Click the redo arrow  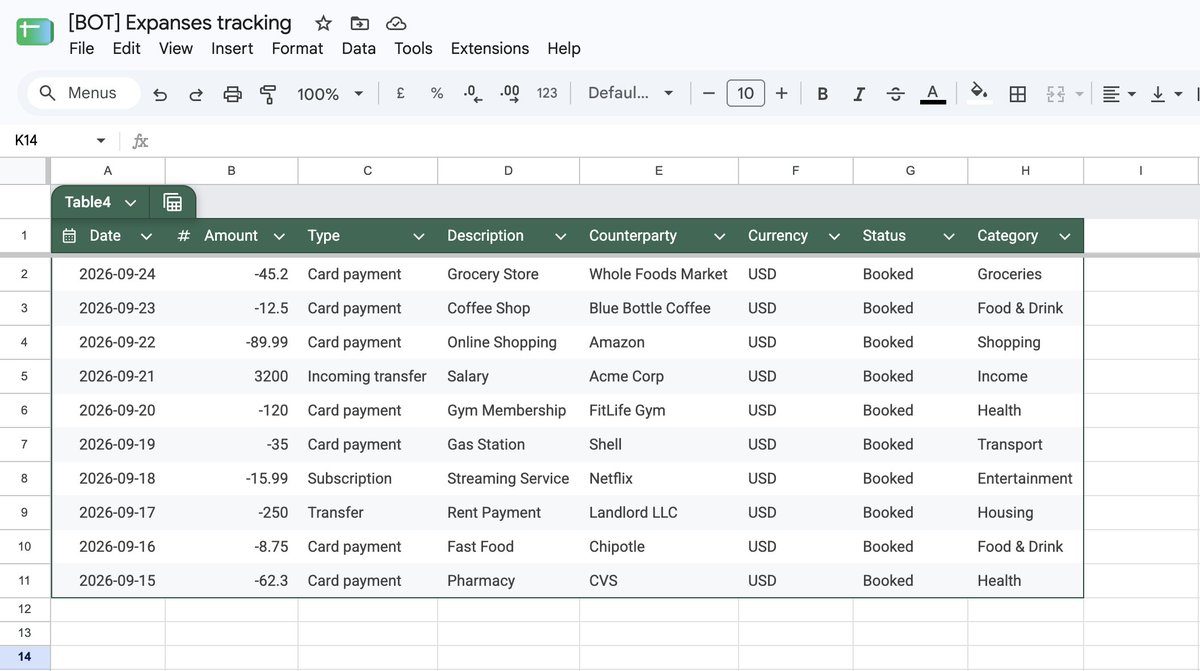tap(196, 94)
